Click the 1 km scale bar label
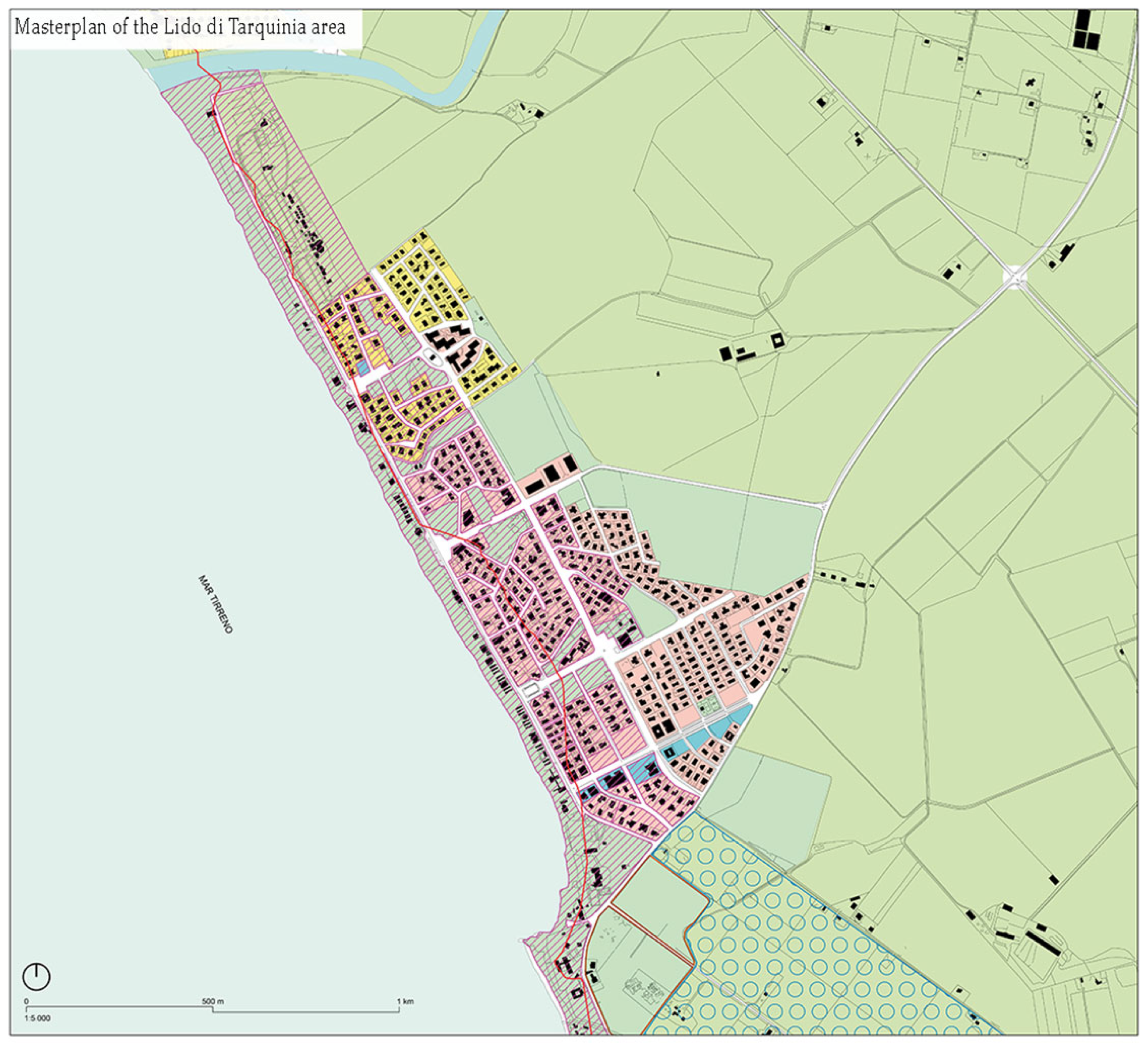Viewport: 1148px width, 1047px height. click(x=405, y=1001)
